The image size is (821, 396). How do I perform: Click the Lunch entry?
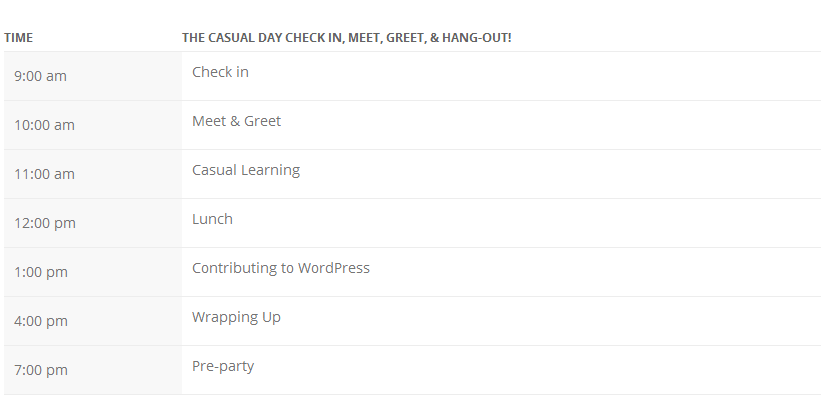point(213,219)
